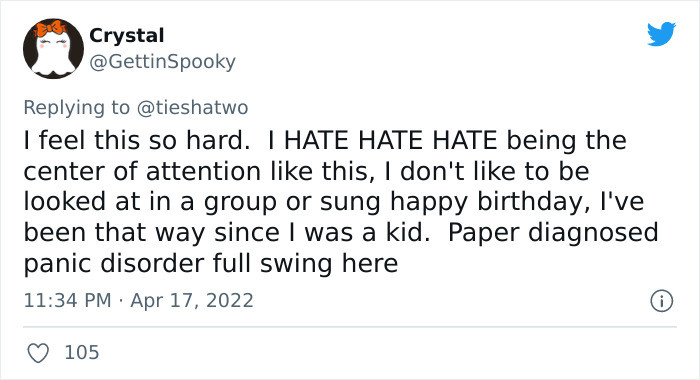Click the blue Twitter bird logo
The image size is (700, 380).
(661, 33)
